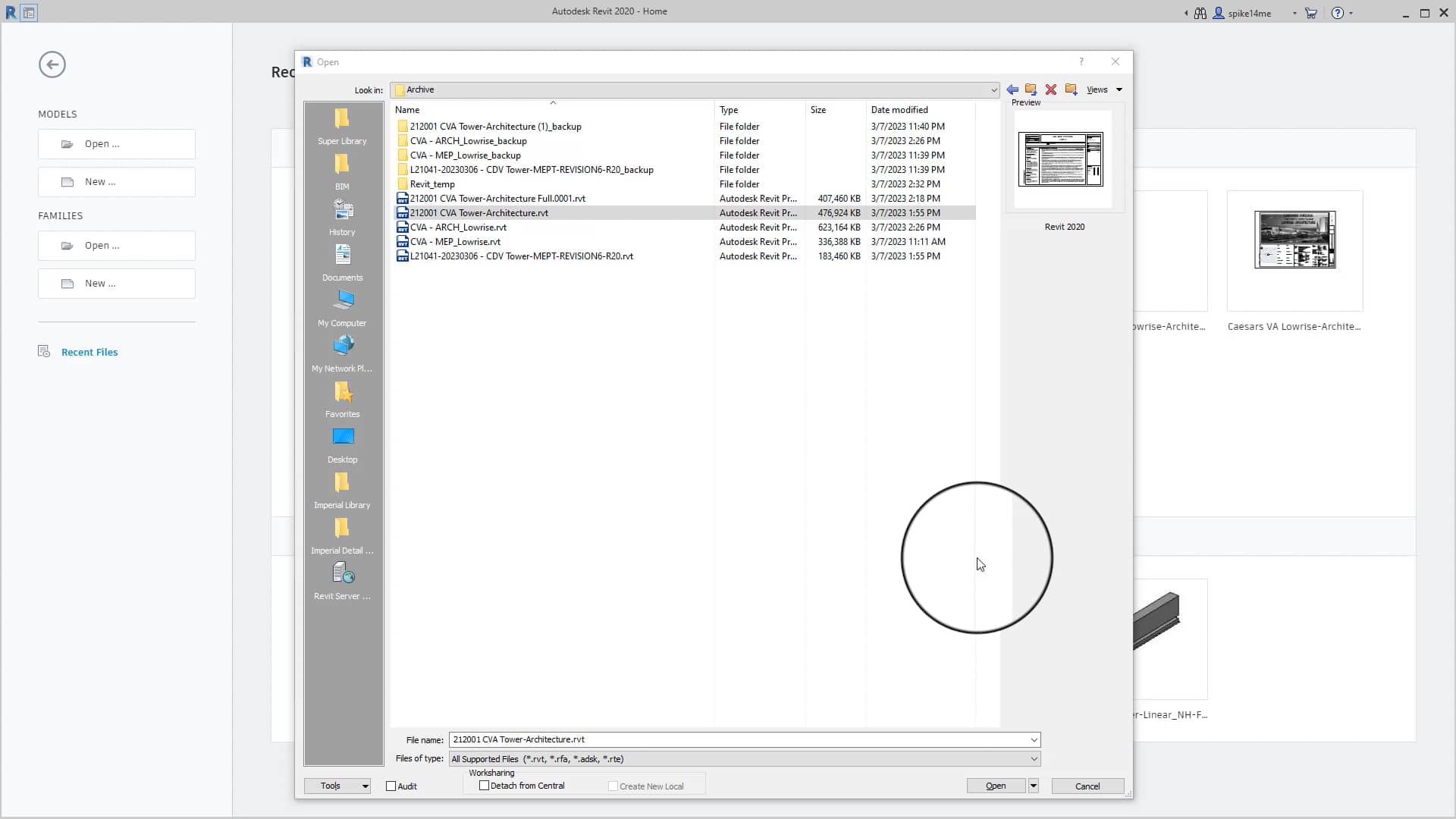1456x819 pixels.
Task: Open the Desktop places shortcut
Action: point(342,444)
